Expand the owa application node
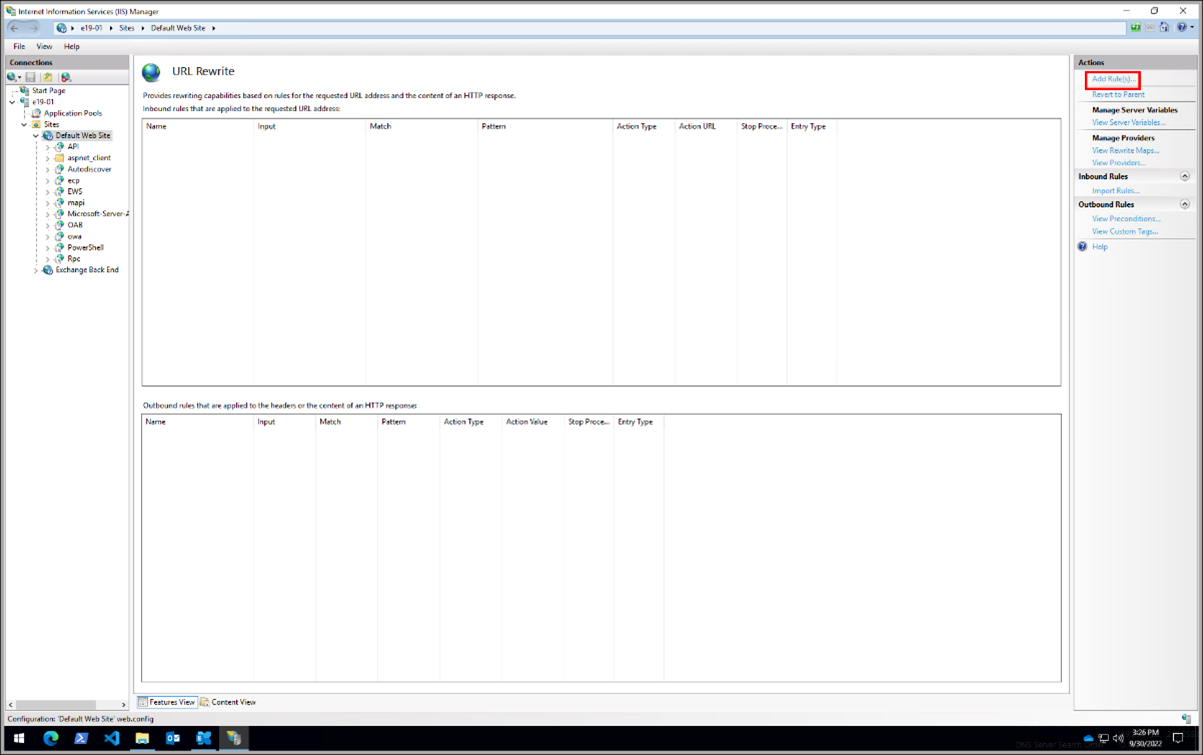 point(47,236)
